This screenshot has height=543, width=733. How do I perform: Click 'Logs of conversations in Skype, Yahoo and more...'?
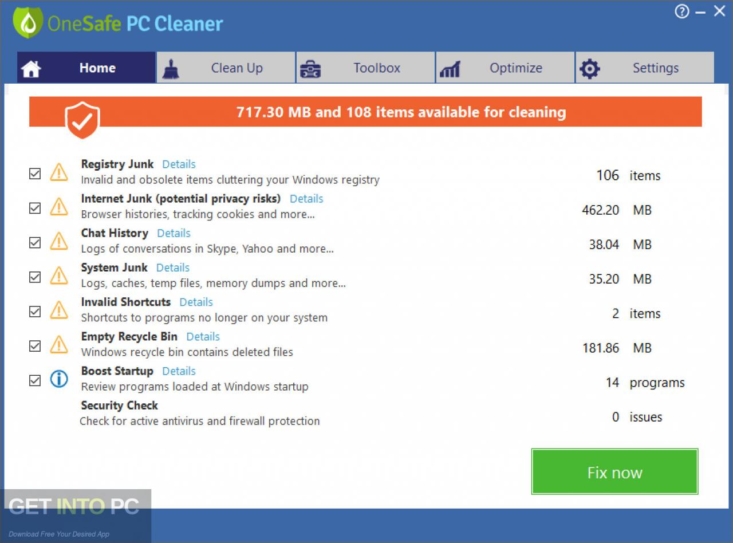point(207,249)
